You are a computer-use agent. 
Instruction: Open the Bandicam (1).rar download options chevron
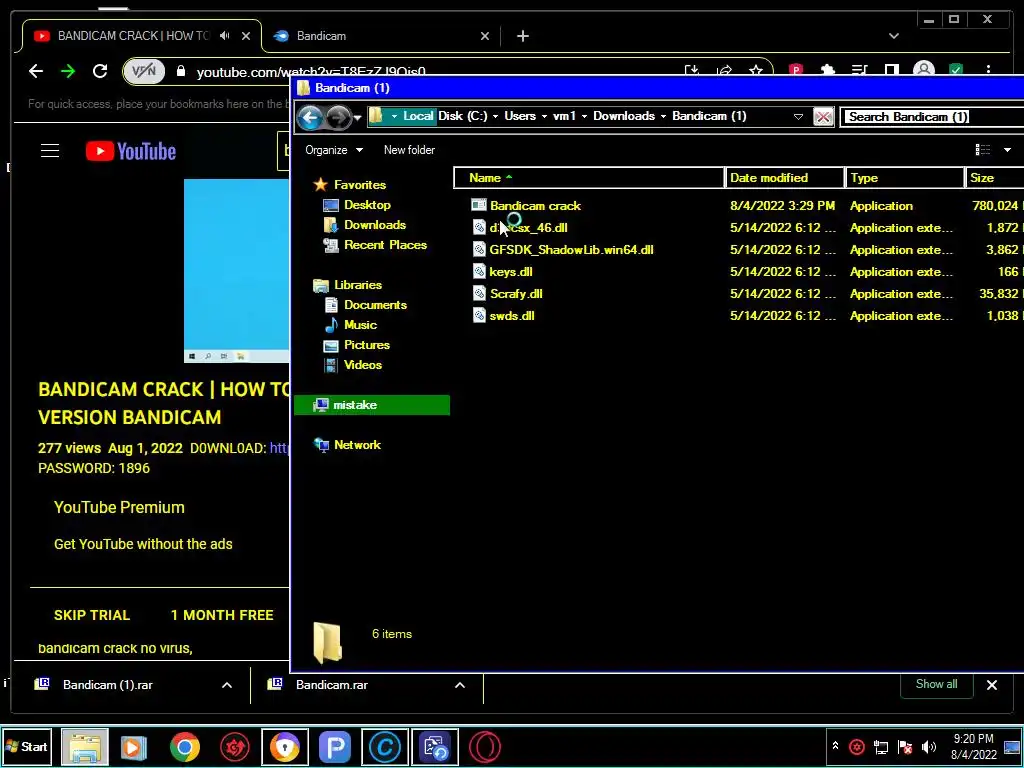(x=227, y=685)
